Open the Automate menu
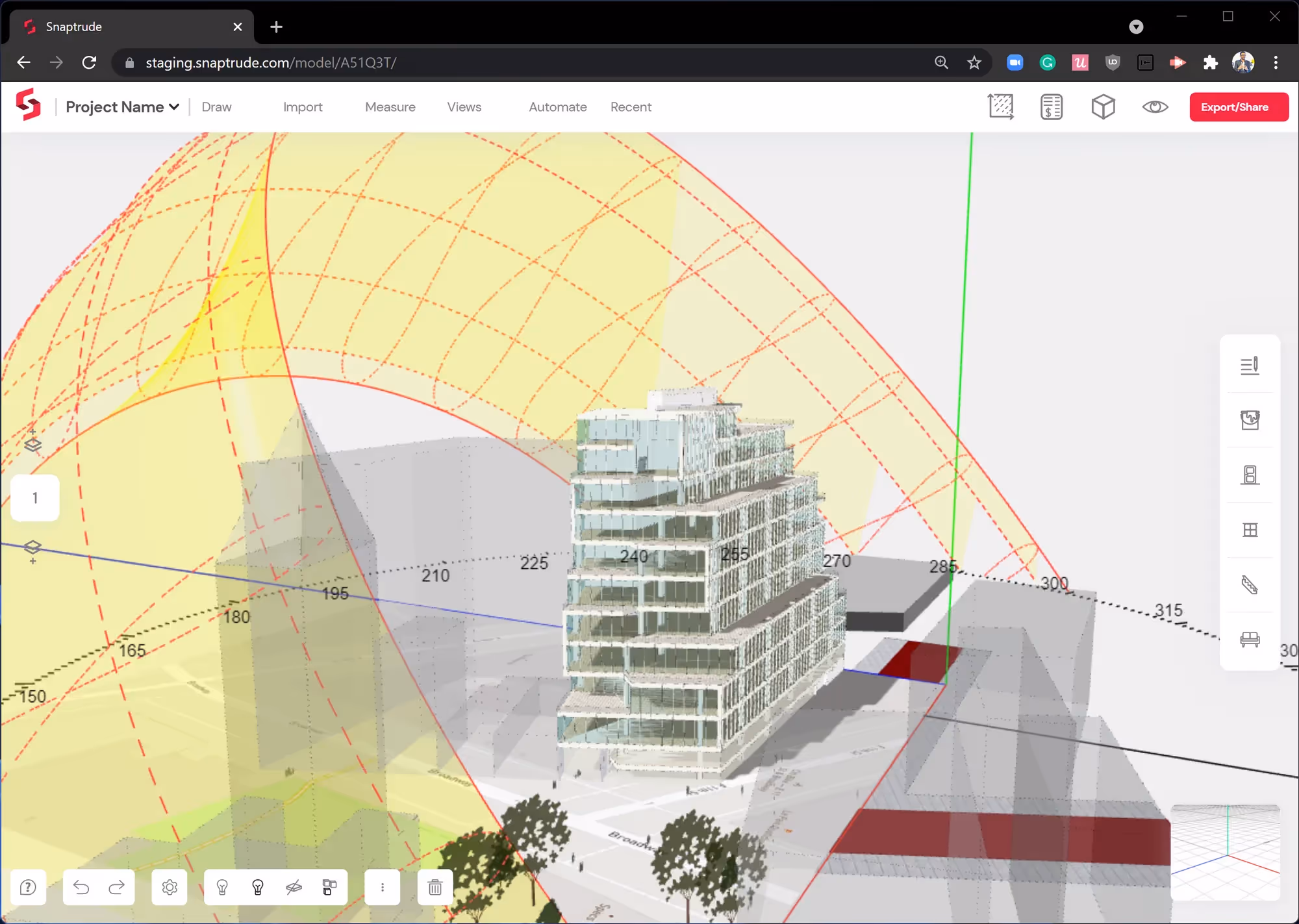The image size is (1299, 924). [x=557, y=107]
